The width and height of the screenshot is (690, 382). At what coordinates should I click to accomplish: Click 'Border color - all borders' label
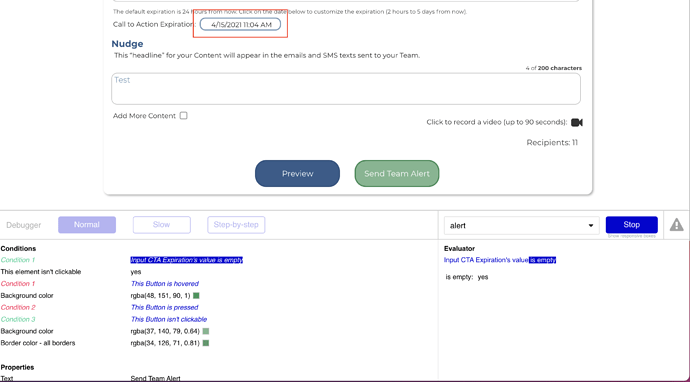pos(38,343)
